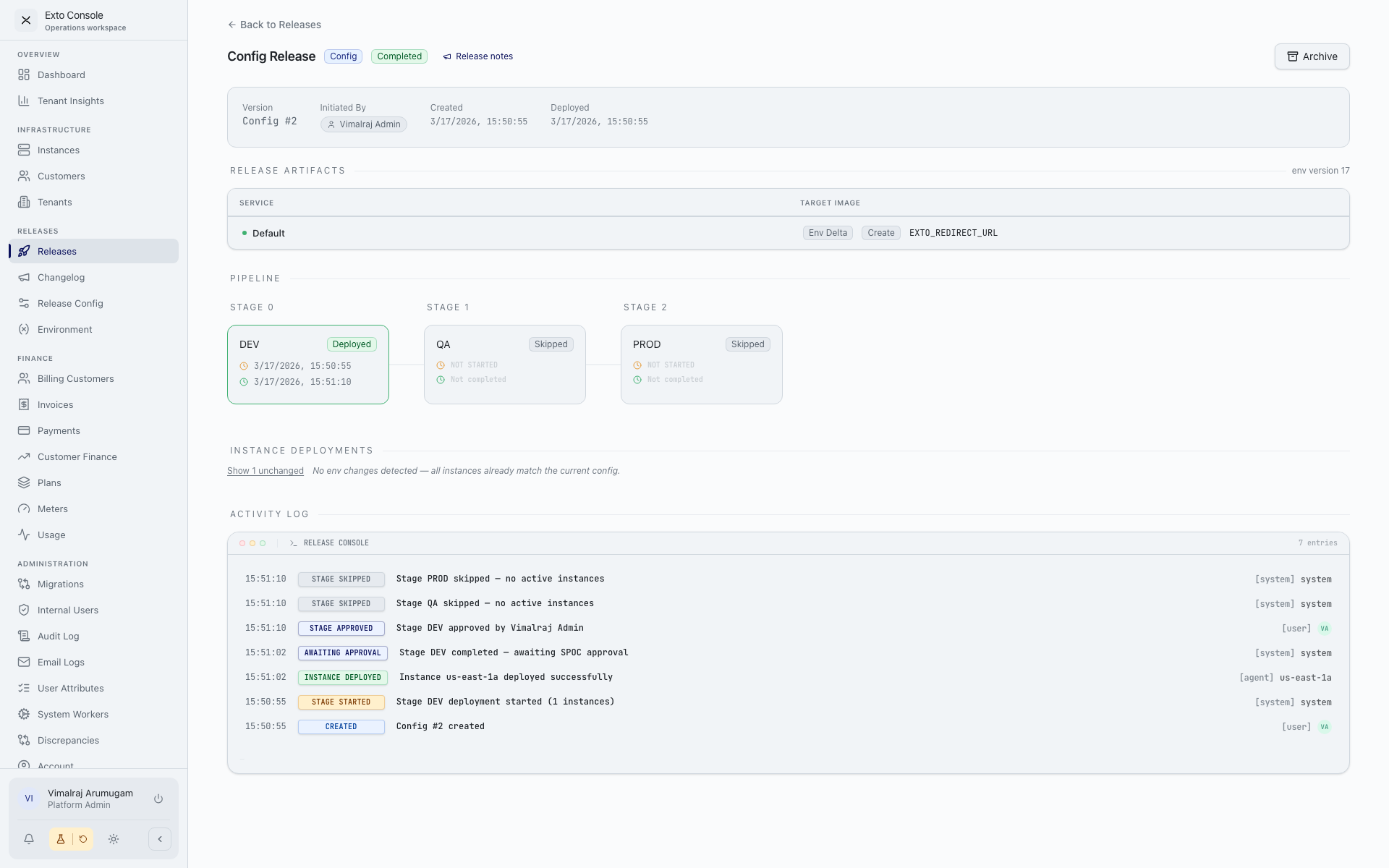Open the User Attributes page
1389x868 pixels.
pyautogui.click(x=94, y=689)
